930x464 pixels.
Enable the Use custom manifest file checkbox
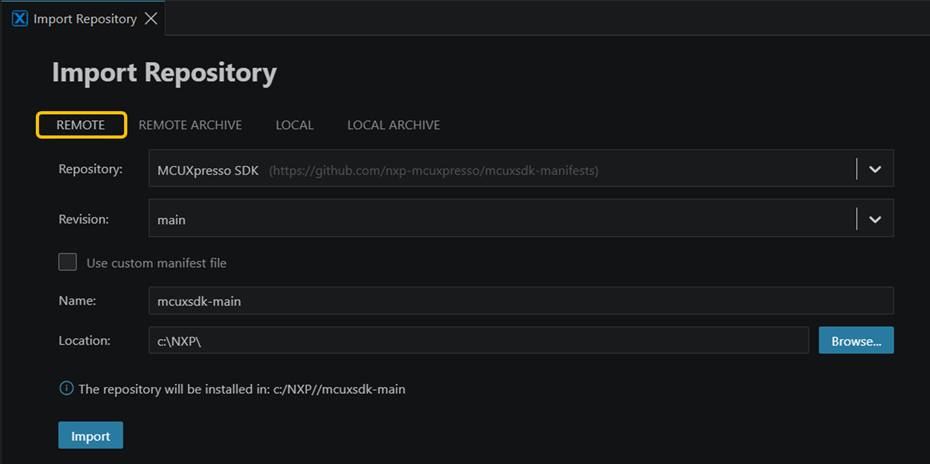click(68, 262)
